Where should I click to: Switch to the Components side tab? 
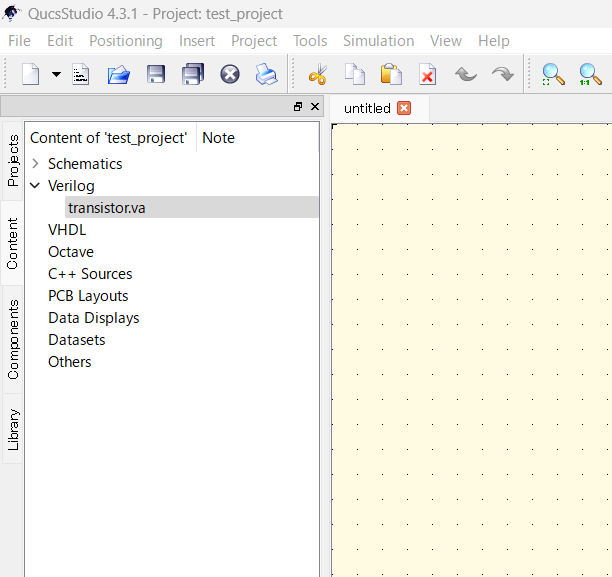[x=12, y=339]
